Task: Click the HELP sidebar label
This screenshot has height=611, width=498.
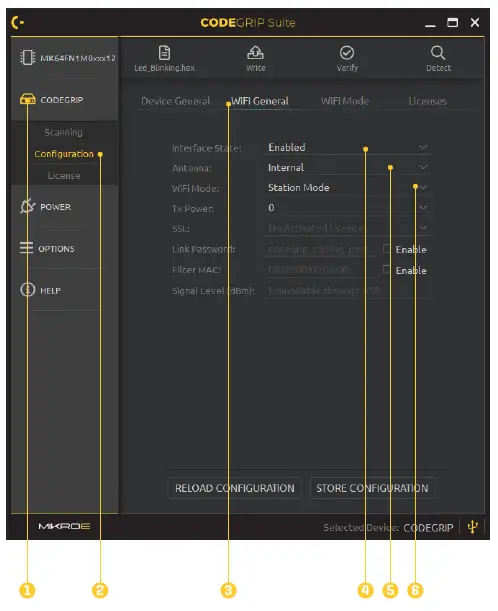Action: tap(50, 291)
